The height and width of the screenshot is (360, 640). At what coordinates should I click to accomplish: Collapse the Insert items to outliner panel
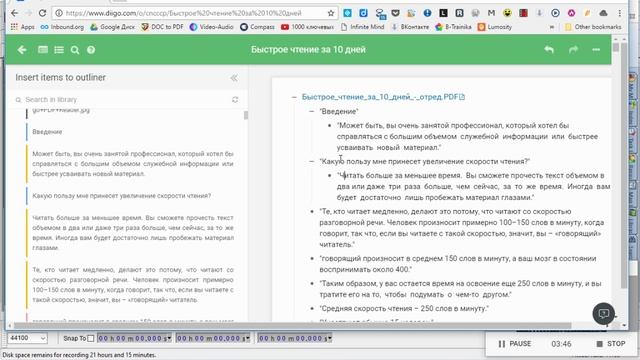pos(234,78)
